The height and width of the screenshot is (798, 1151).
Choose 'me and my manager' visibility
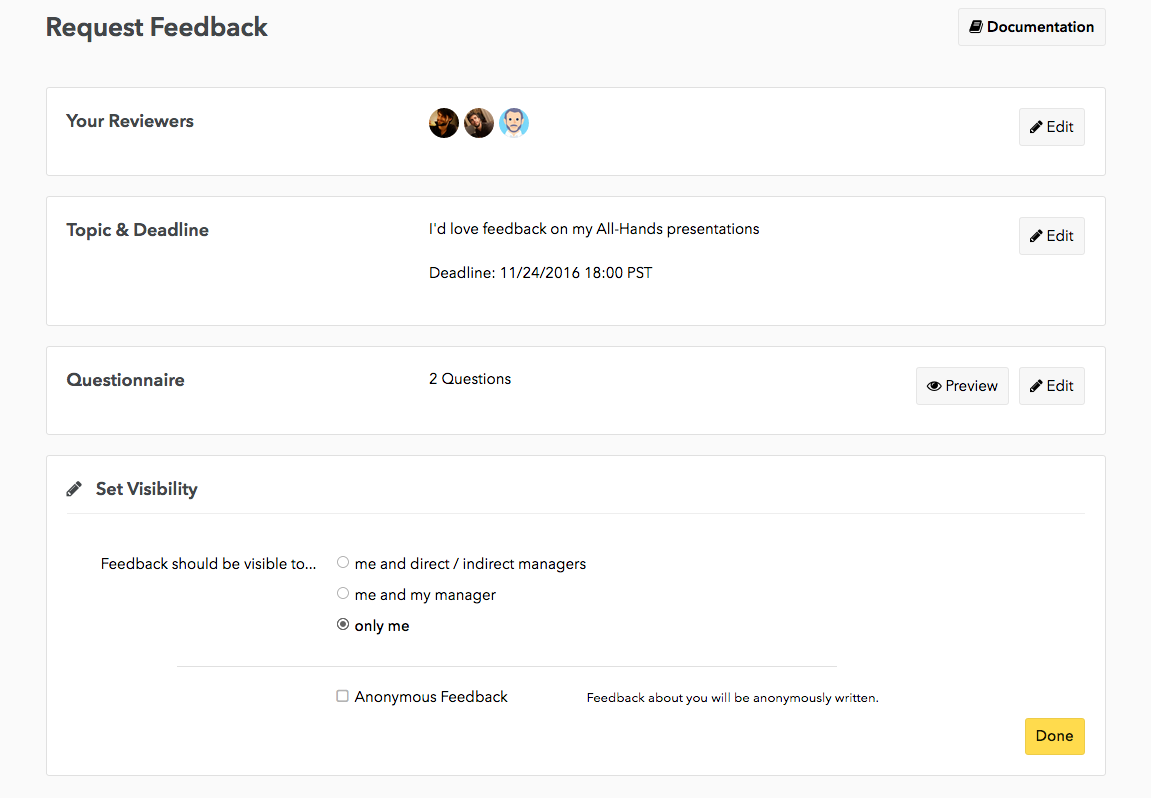coord(343,593)
